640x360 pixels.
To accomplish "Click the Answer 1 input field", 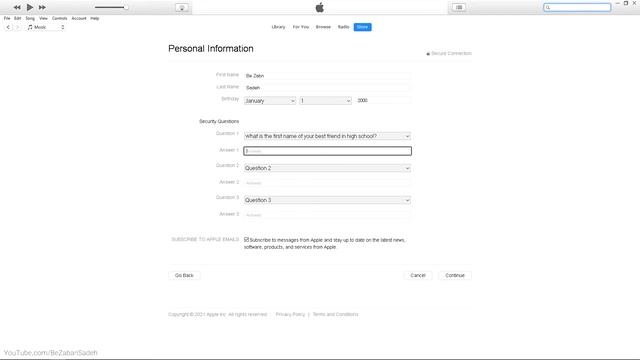I will [x=327, y=151].
